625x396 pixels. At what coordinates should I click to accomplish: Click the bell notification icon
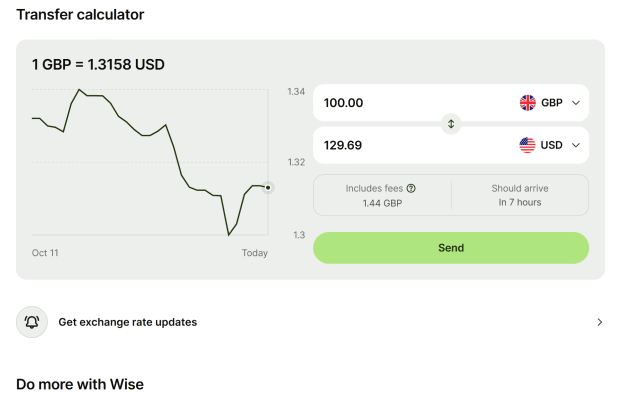pos(32,322)
